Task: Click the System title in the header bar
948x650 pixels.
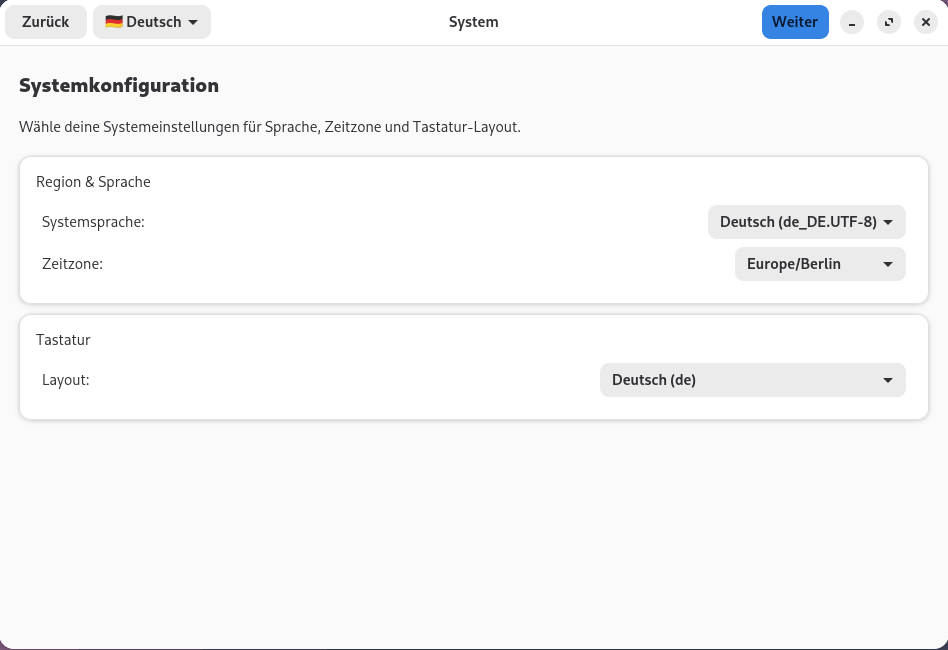Action: click(473, 21)
